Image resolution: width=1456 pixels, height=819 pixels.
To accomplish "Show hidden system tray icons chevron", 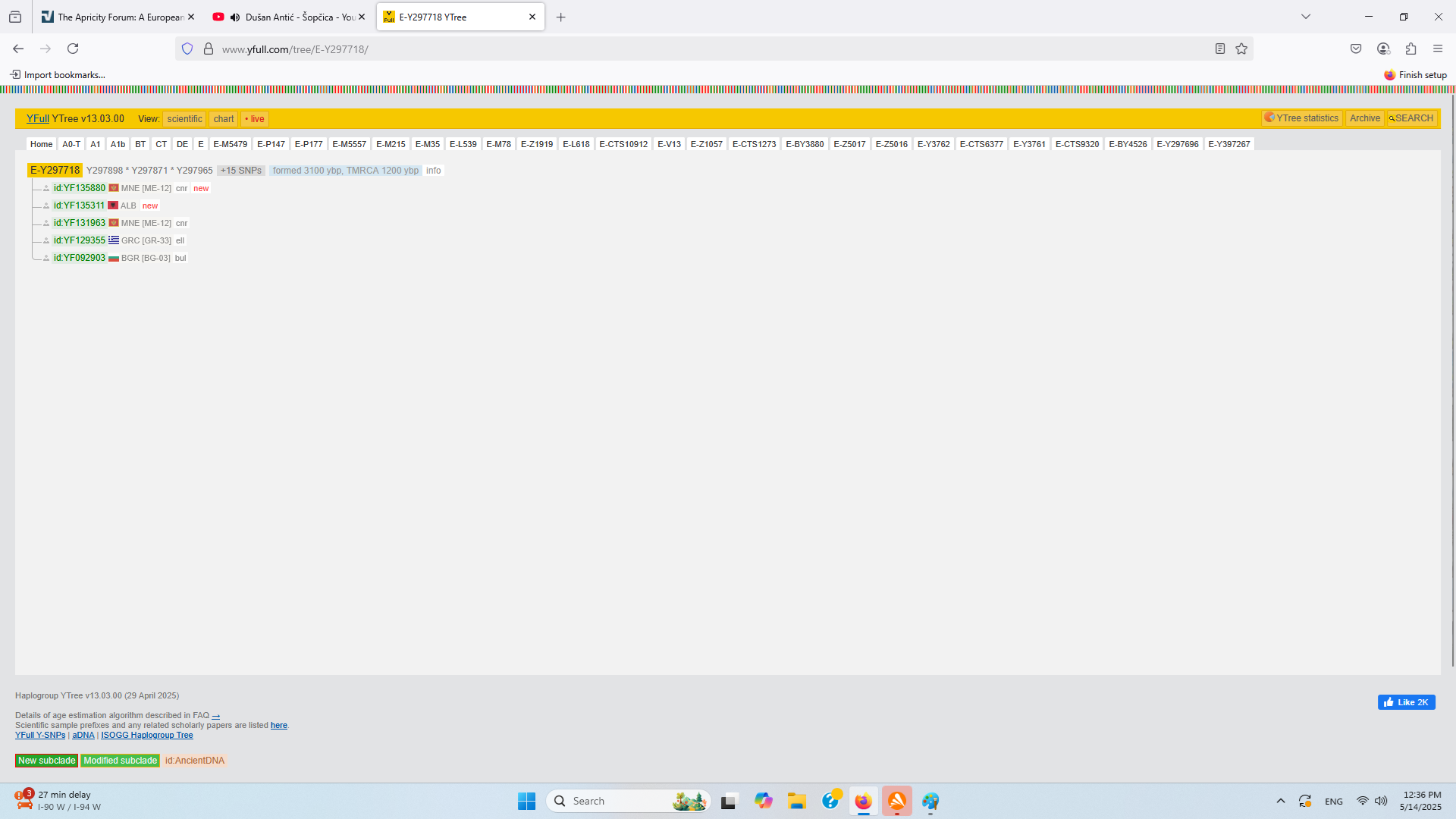I will tap(1281, 801).
